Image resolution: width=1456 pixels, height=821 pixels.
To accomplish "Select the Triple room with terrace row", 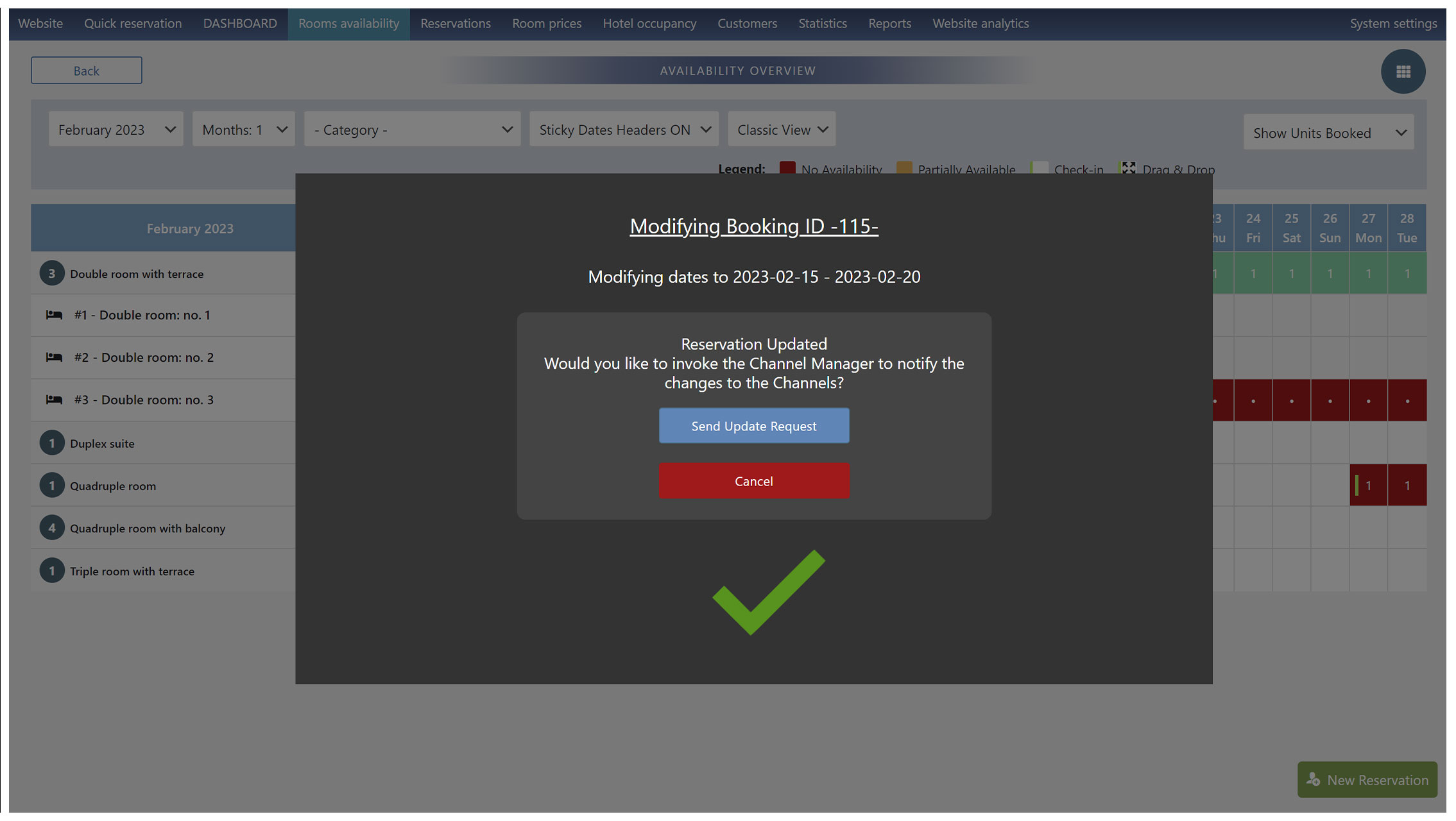I will coord(163,571).
